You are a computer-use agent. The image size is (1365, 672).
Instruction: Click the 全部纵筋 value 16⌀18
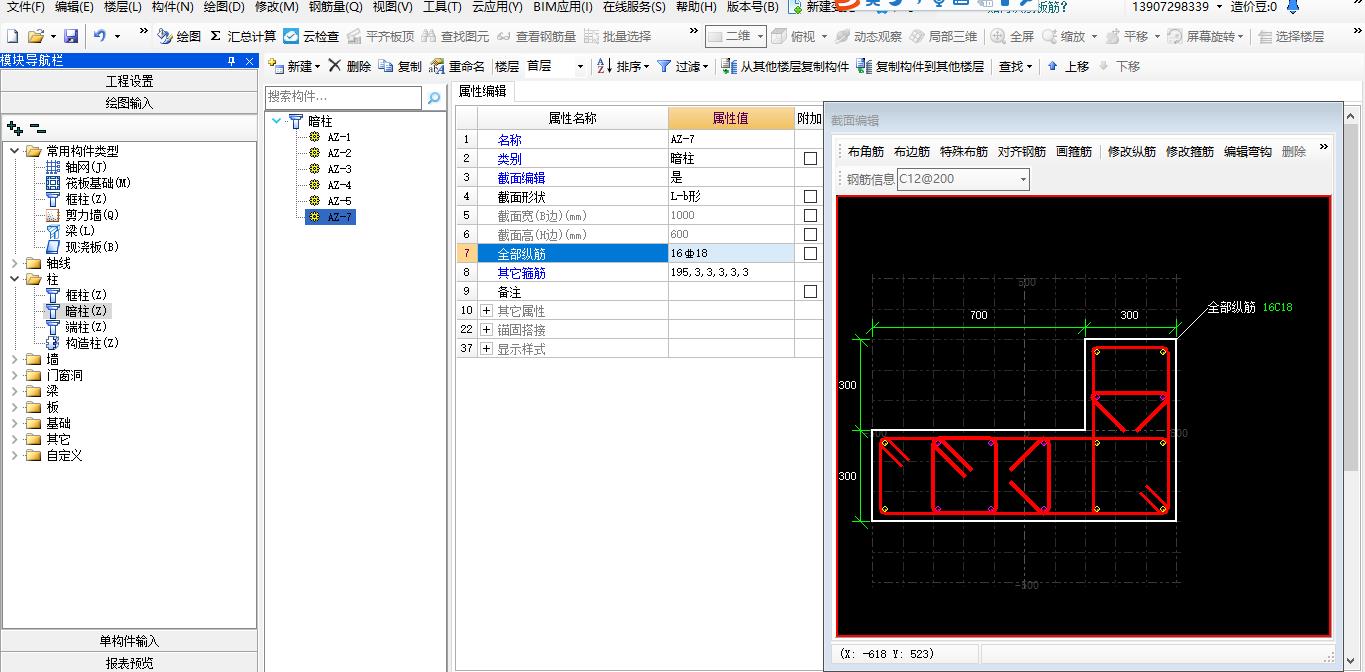[731, 253]
